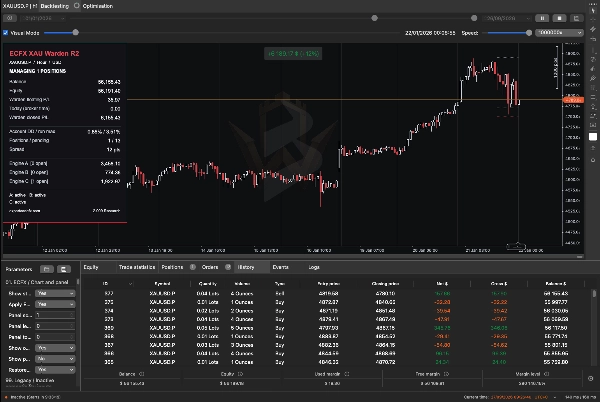Open the 'Restore...' Yes dropdown
Image resolution: width=600 pixels, height=402 pixels.
tap(55, 370)
